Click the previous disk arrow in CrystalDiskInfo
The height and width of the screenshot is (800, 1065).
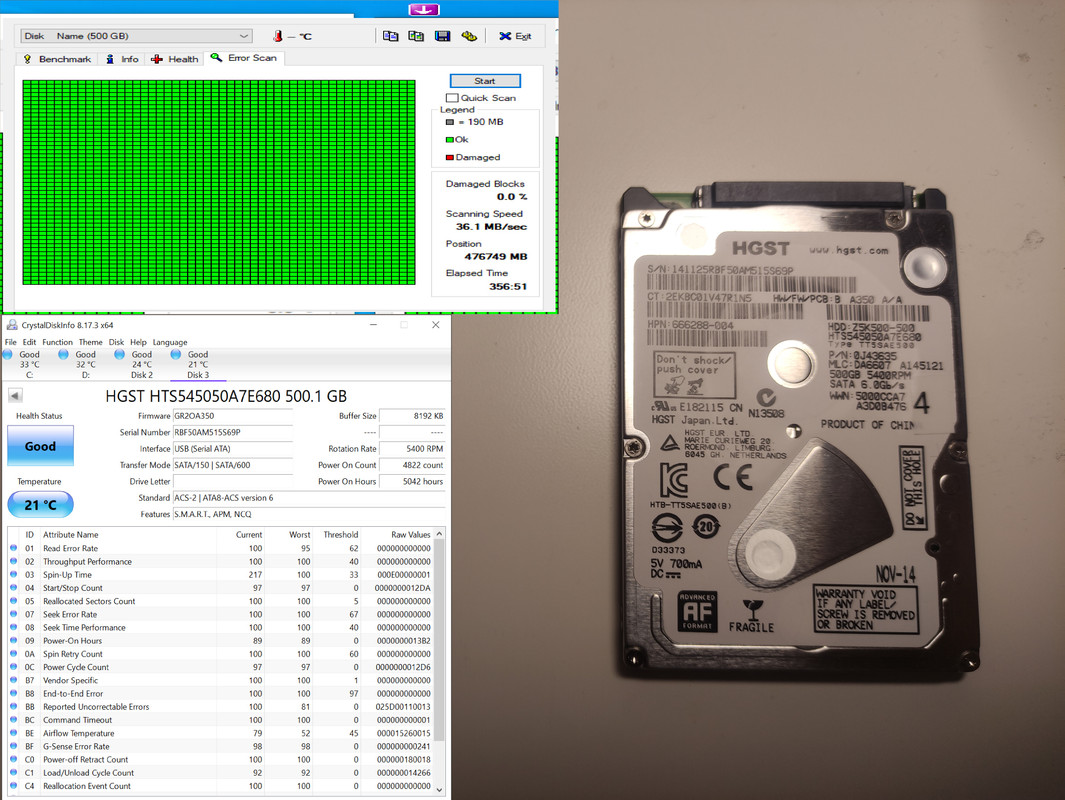point(15,395)
